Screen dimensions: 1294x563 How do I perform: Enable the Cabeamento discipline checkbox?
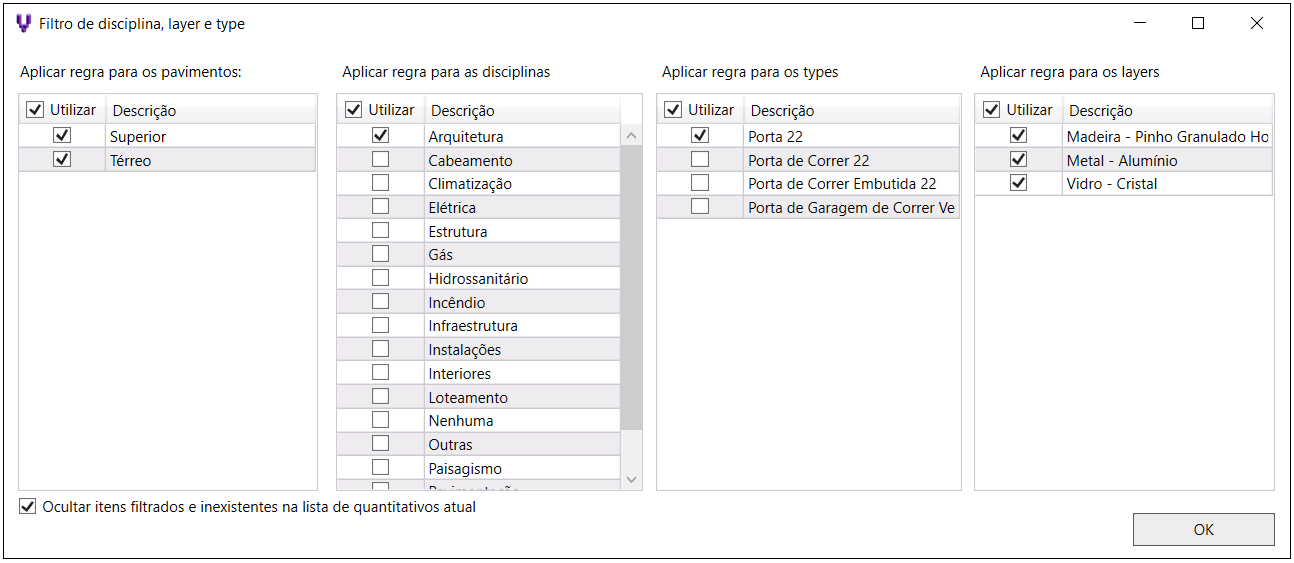380,159
